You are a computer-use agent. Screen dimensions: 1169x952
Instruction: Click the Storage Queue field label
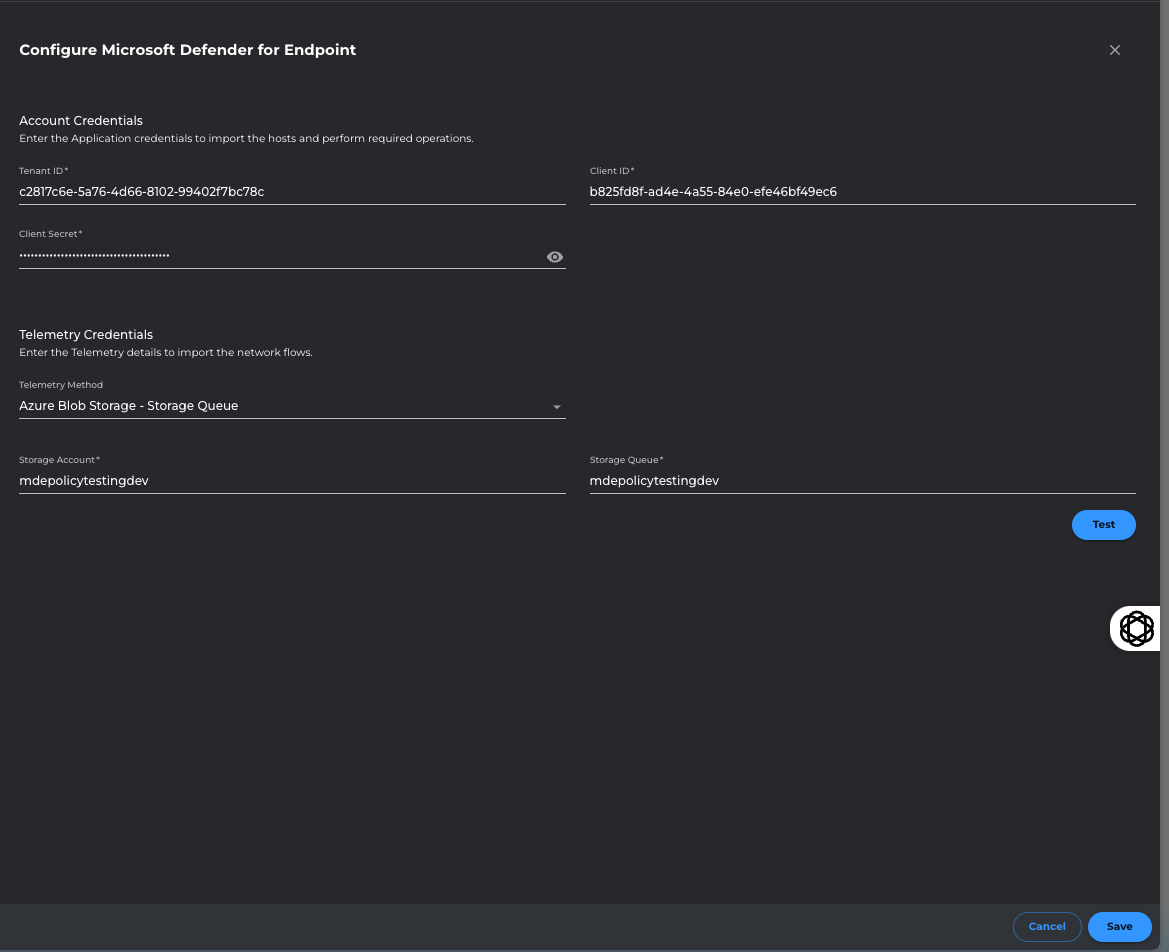coord(626,460)
